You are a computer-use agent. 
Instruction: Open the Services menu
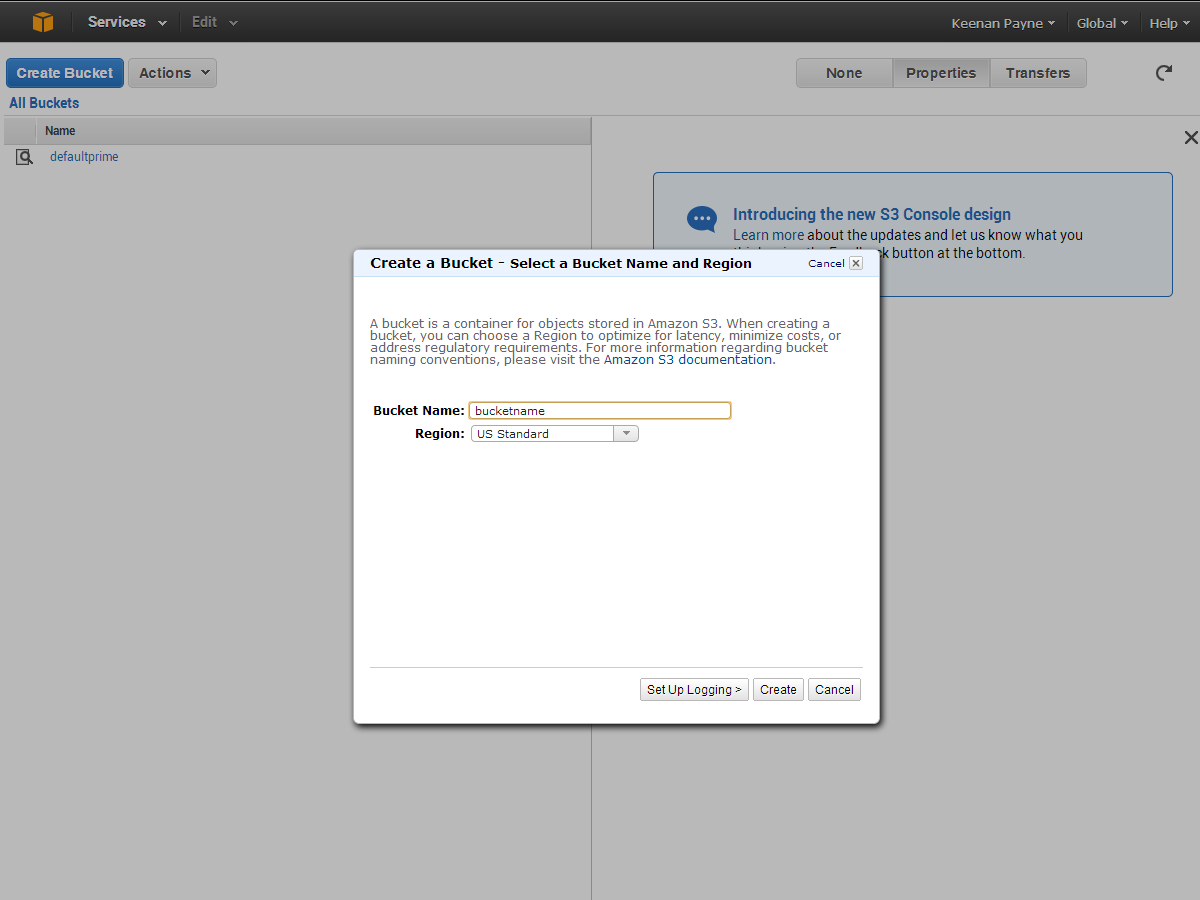127,22
